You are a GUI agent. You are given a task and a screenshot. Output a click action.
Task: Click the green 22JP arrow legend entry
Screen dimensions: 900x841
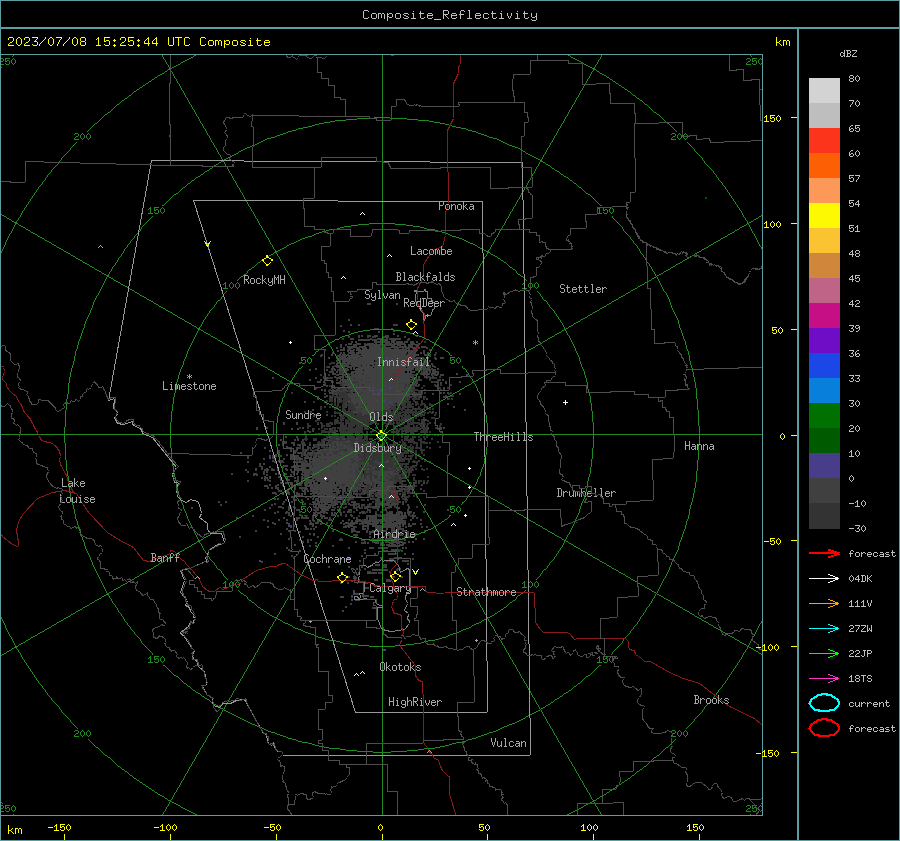[824, 653]
